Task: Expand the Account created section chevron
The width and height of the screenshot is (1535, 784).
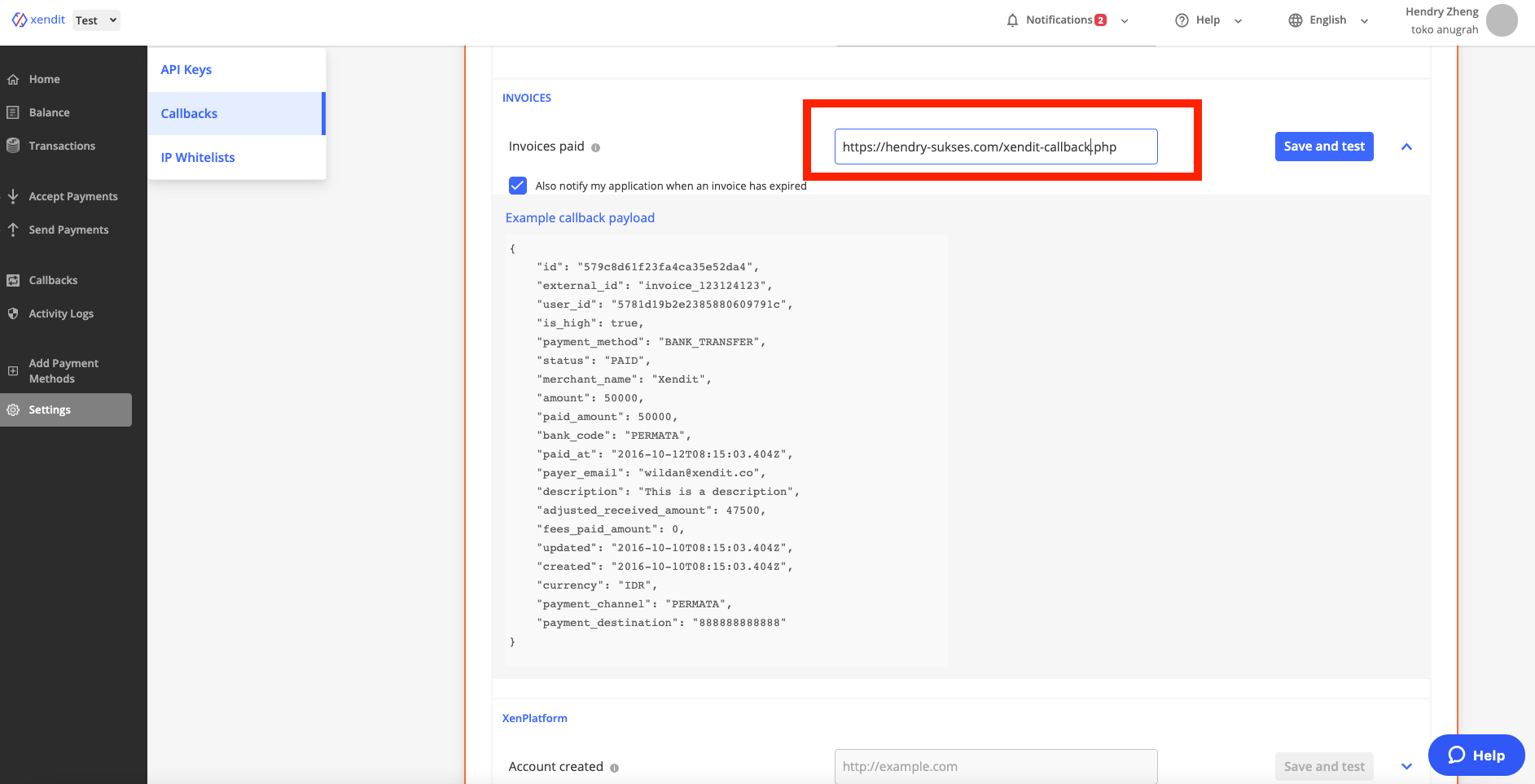Action: (1406, 766)
